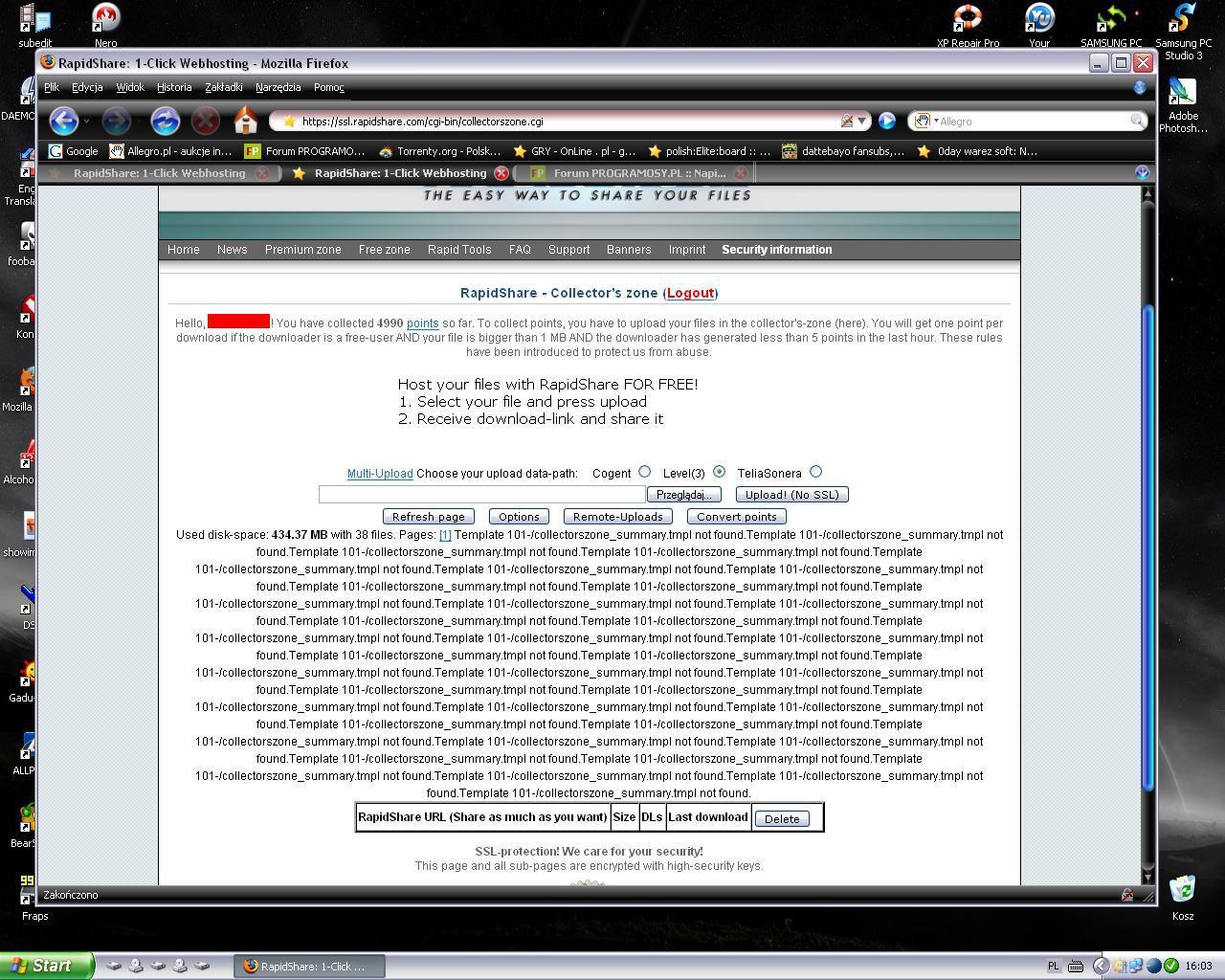Viewport: 1225px width, 980px height.
Task: Close the active RapidShare tab
Action: pyautogui.click(x=501, y=173)
